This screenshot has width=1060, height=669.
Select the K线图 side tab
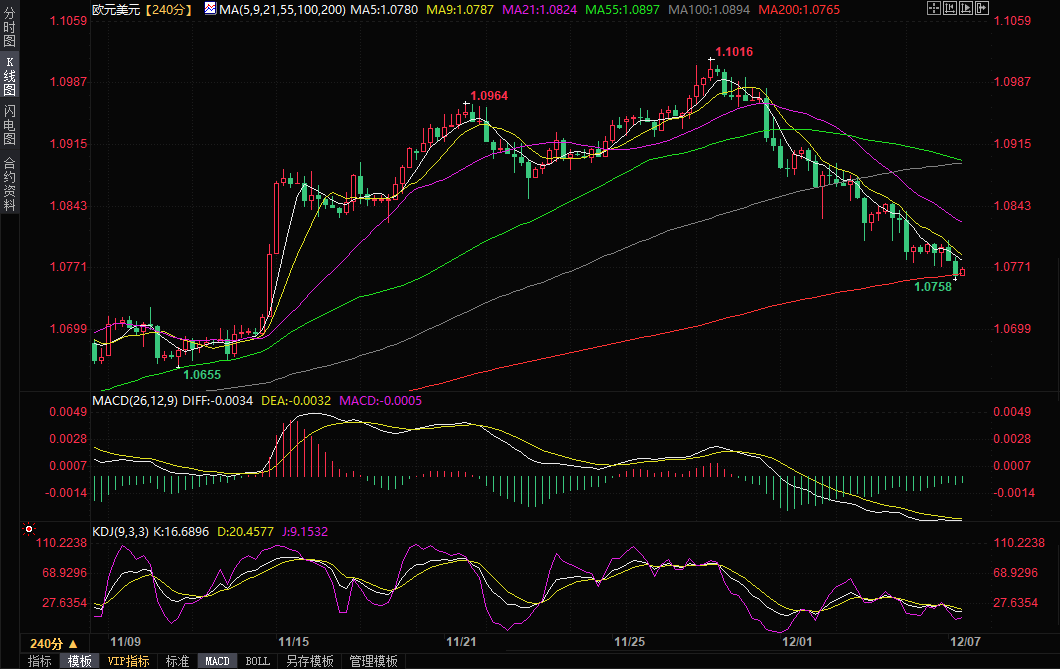pyautogui.click(x=9, y=76)
